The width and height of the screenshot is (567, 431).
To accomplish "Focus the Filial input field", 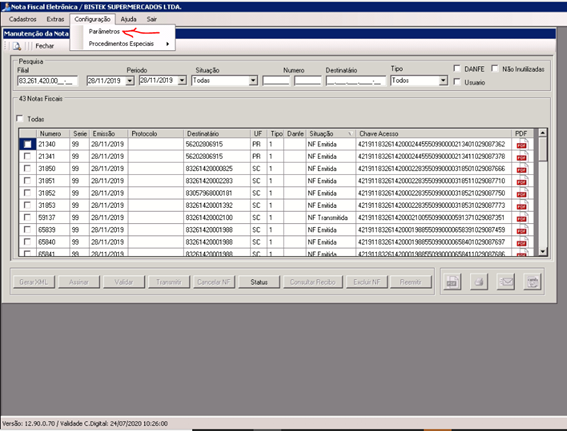I will (47, 81).
